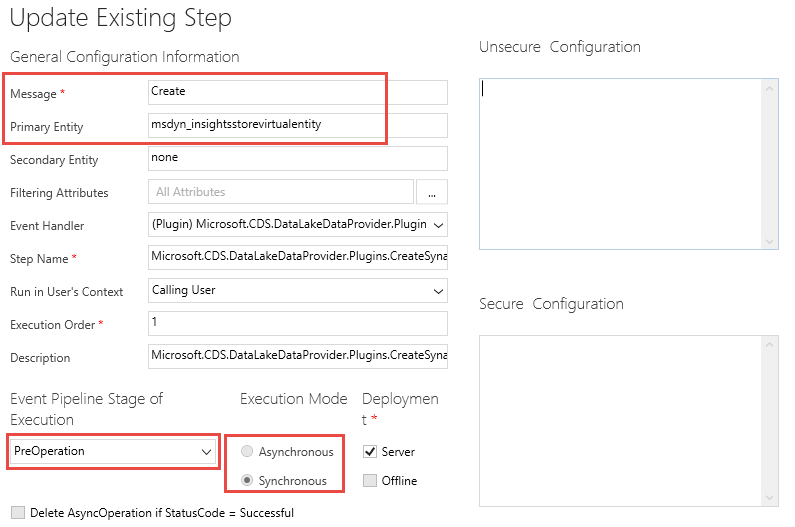
Task: Click the Primary Entity text field
Action: click(x=297, y=125)
